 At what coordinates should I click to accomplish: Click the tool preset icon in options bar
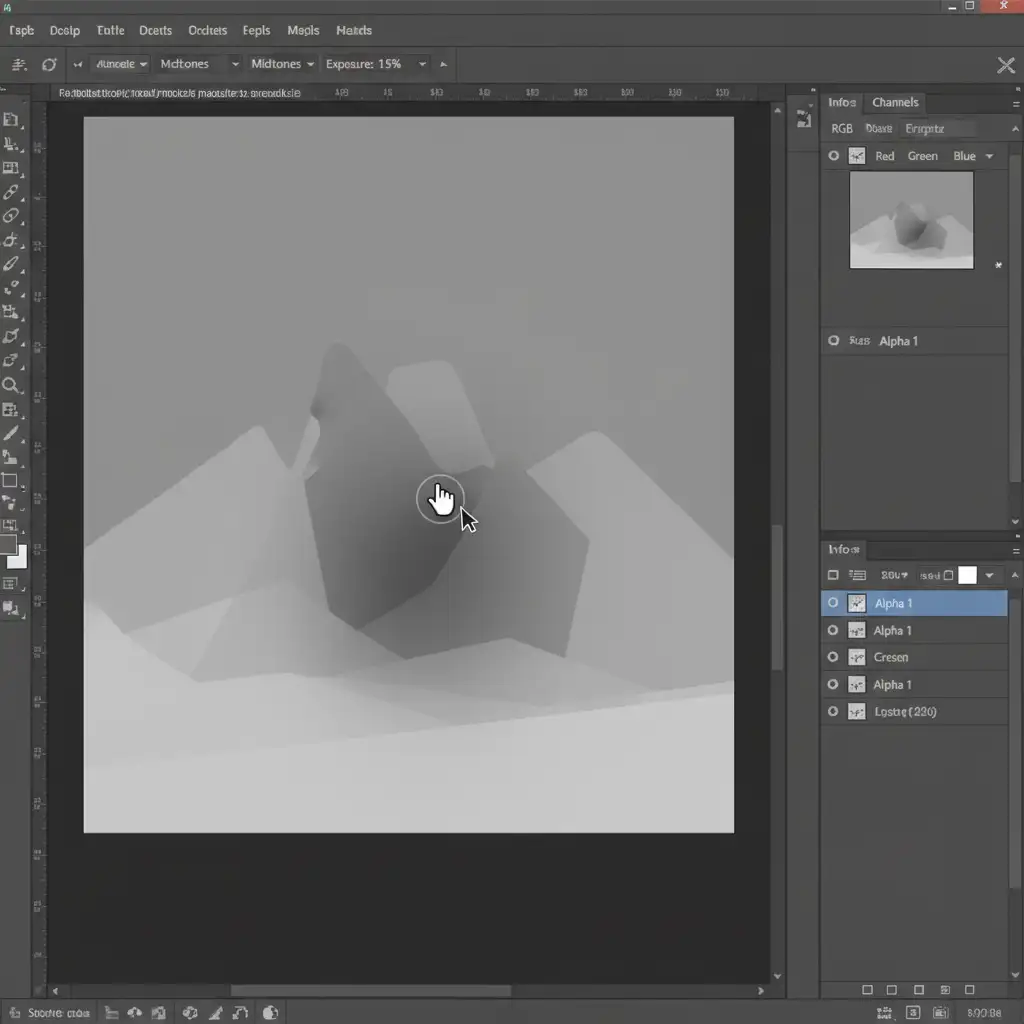18,64
